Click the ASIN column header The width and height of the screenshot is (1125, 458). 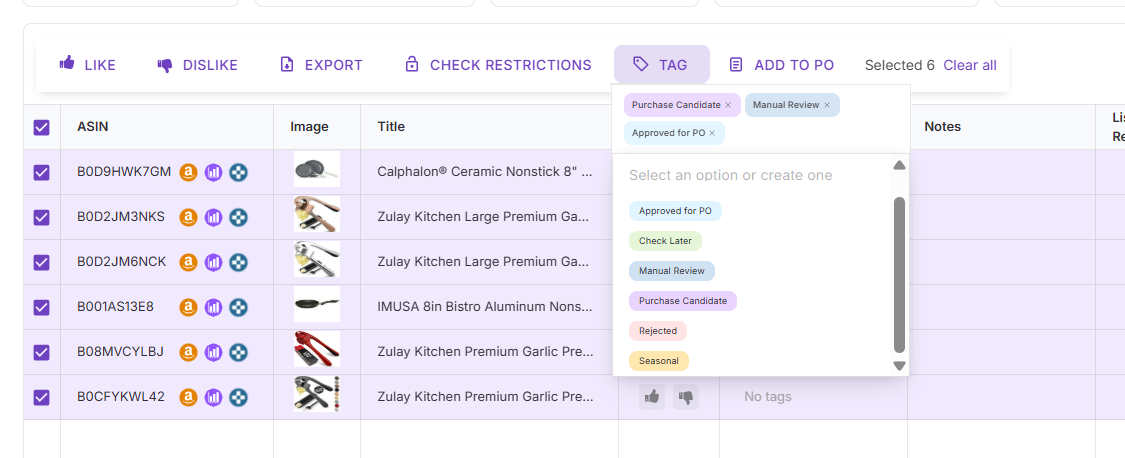pyautogui.click(x=93, y=126)
